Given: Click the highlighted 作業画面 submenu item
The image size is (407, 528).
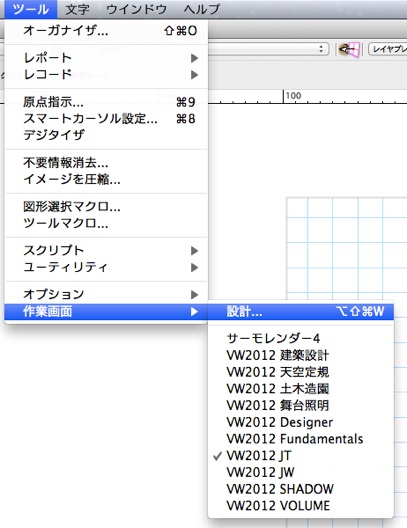Looking at the screenshot, I should click(106, 311).
